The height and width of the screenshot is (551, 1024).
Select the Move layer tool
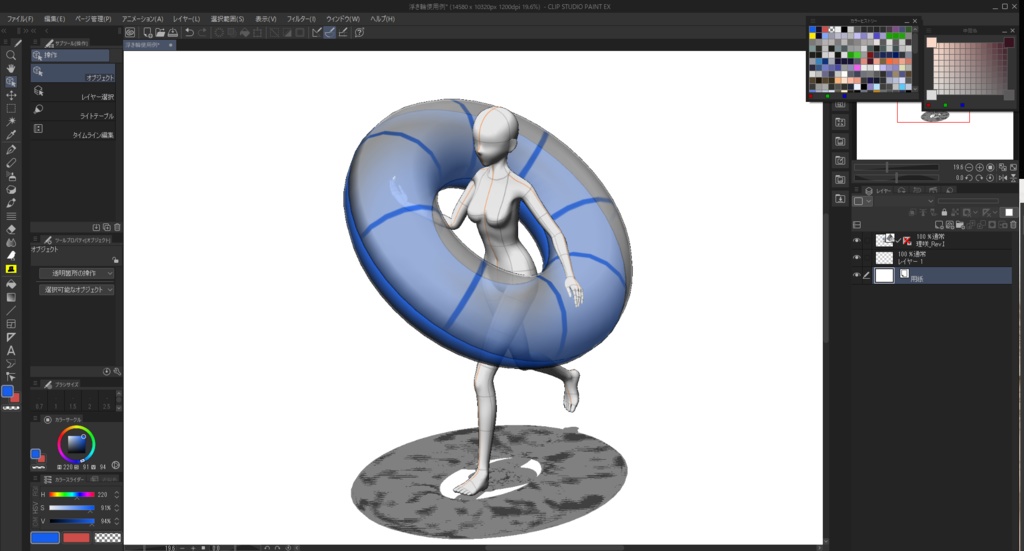[x=11, y=95]
